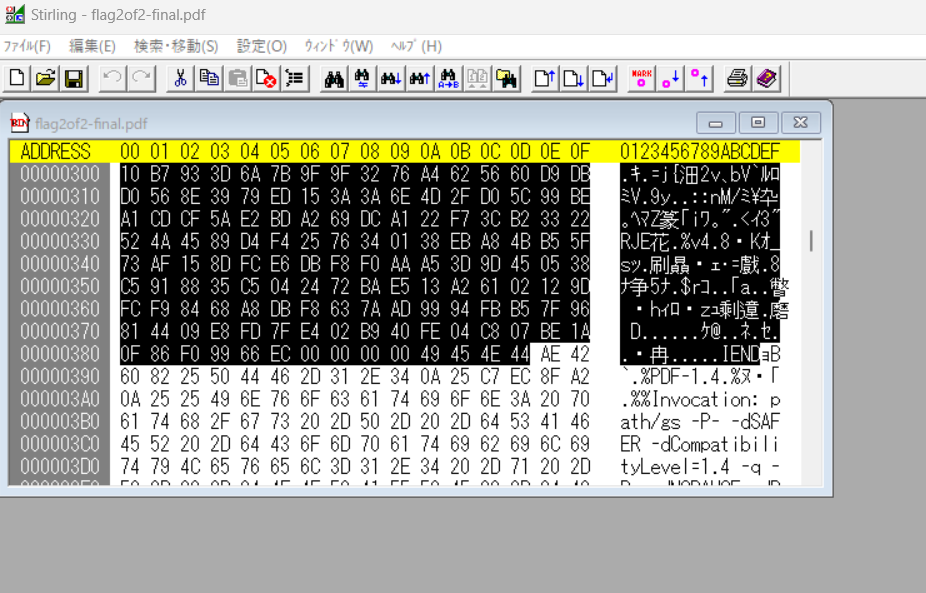Image resolution: width=926 pixels, height=593 pixels.
Task: Go to next mark down-arrow icon
Action: click(x=670, y=78)
